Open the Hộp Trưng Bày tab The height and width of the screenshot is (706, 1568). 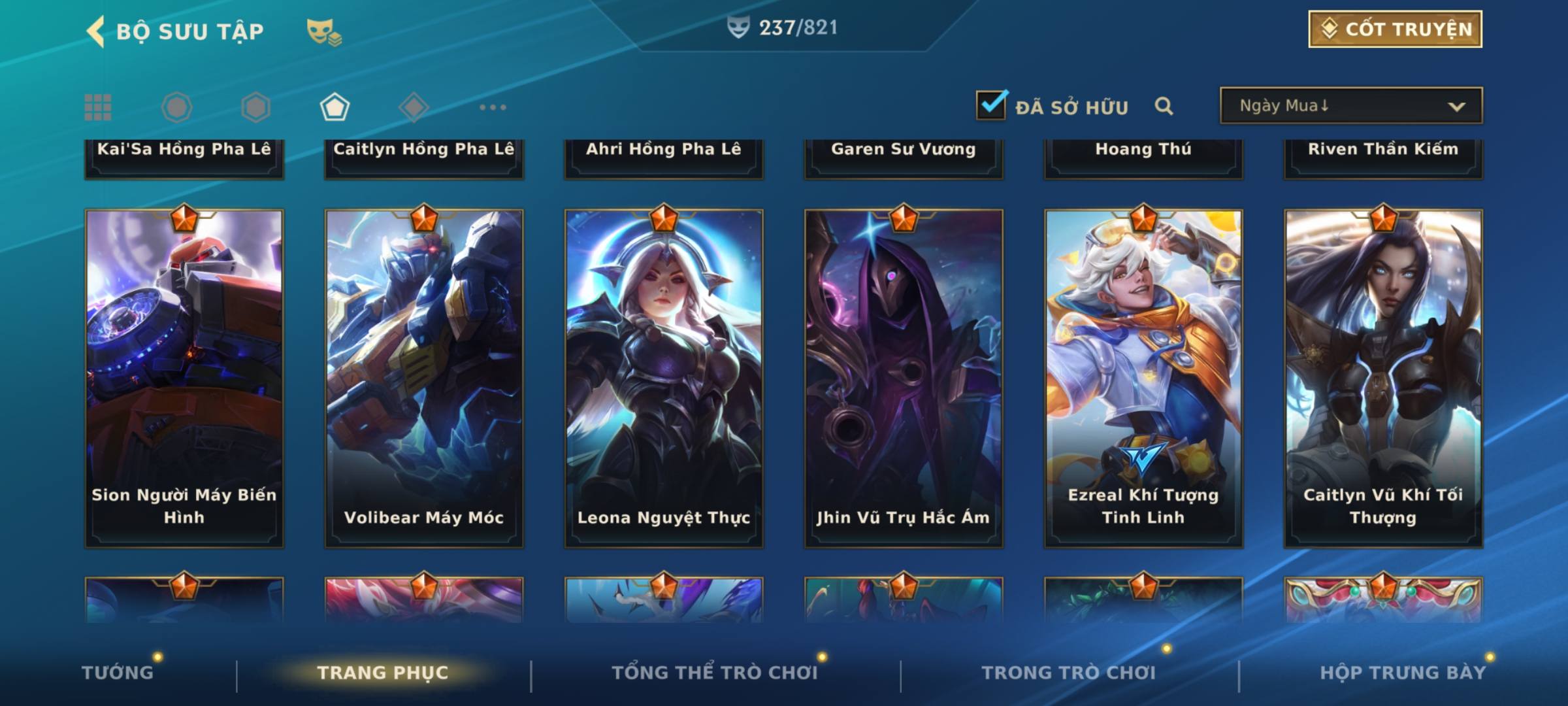[1403, 672]
